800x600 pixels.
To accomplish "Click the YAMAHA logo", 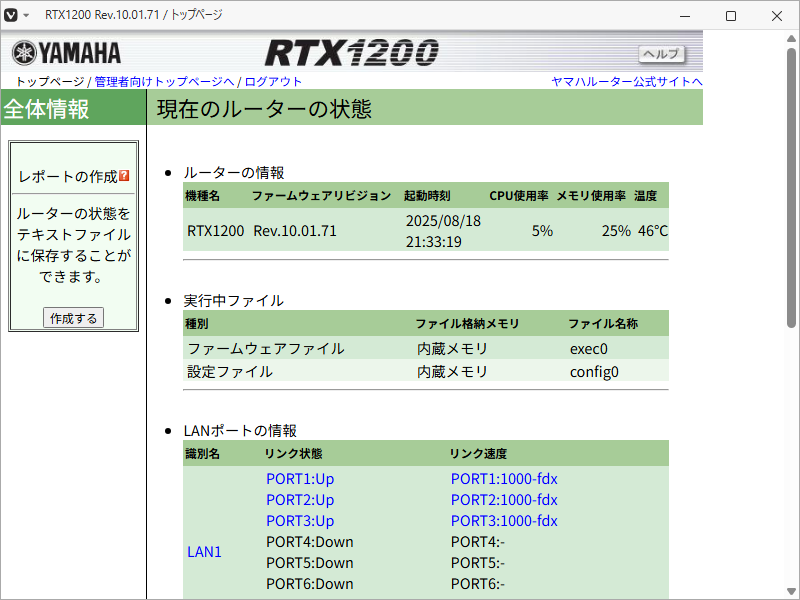I will [66, 53].
